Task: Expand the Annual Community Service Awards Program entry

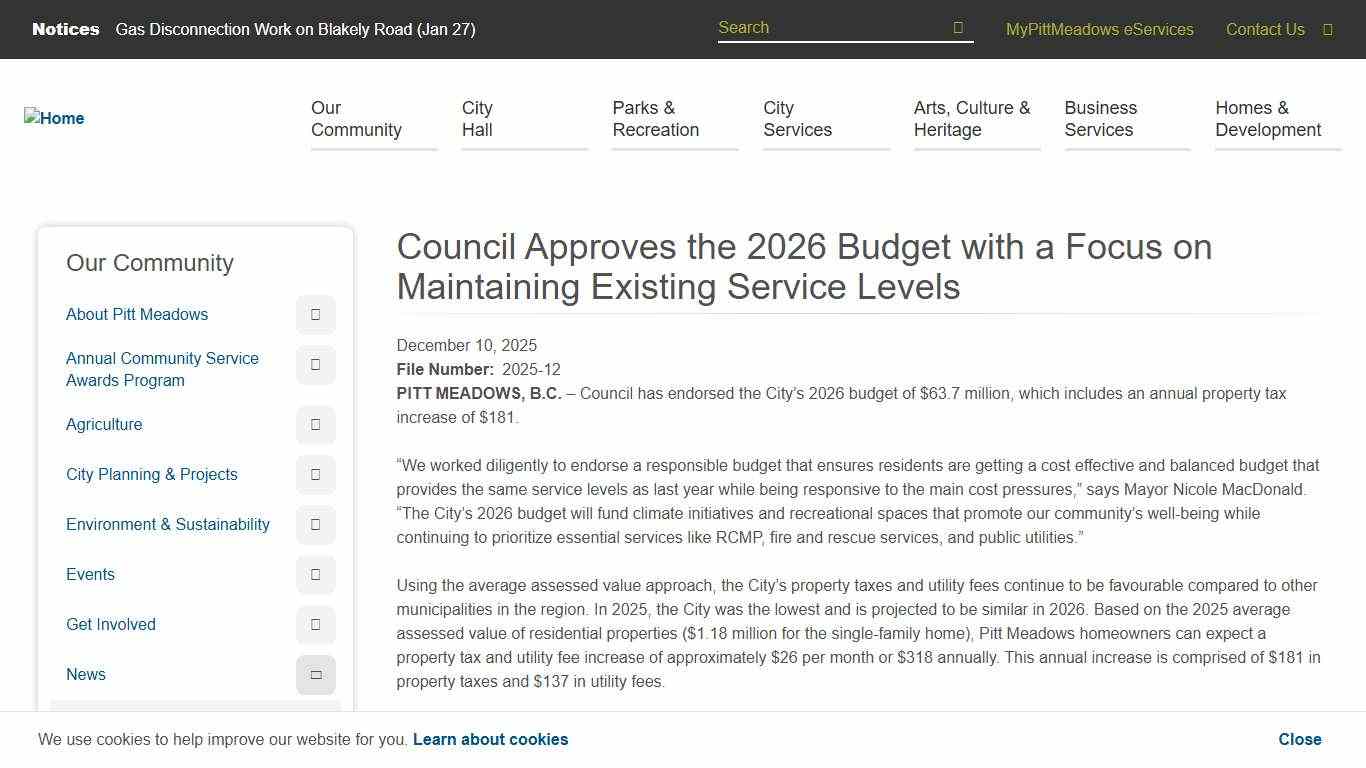Action: [x=315, y=364]
